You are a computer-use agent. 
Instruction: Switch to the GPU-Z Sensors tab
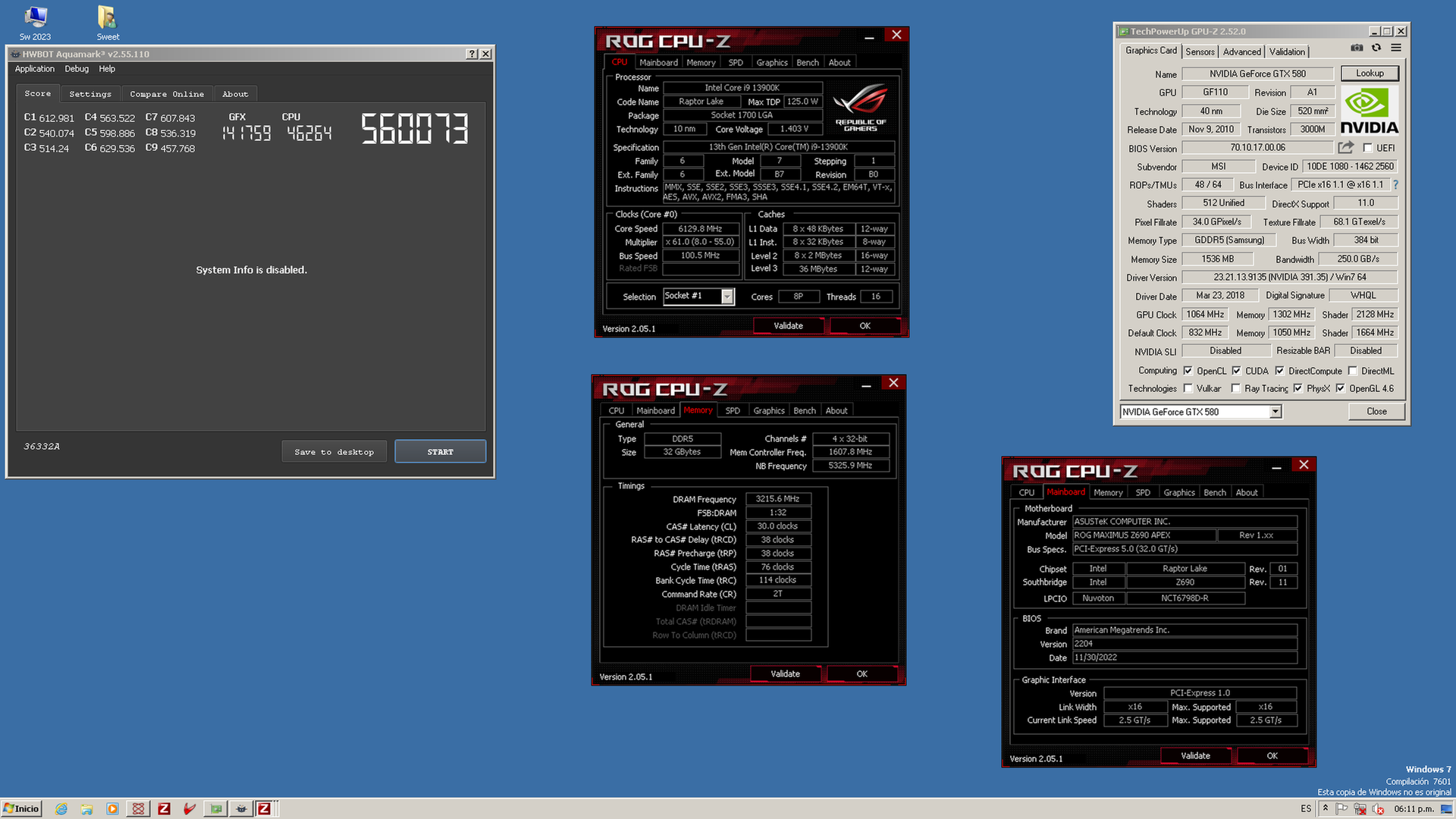tap(1200, 52)
